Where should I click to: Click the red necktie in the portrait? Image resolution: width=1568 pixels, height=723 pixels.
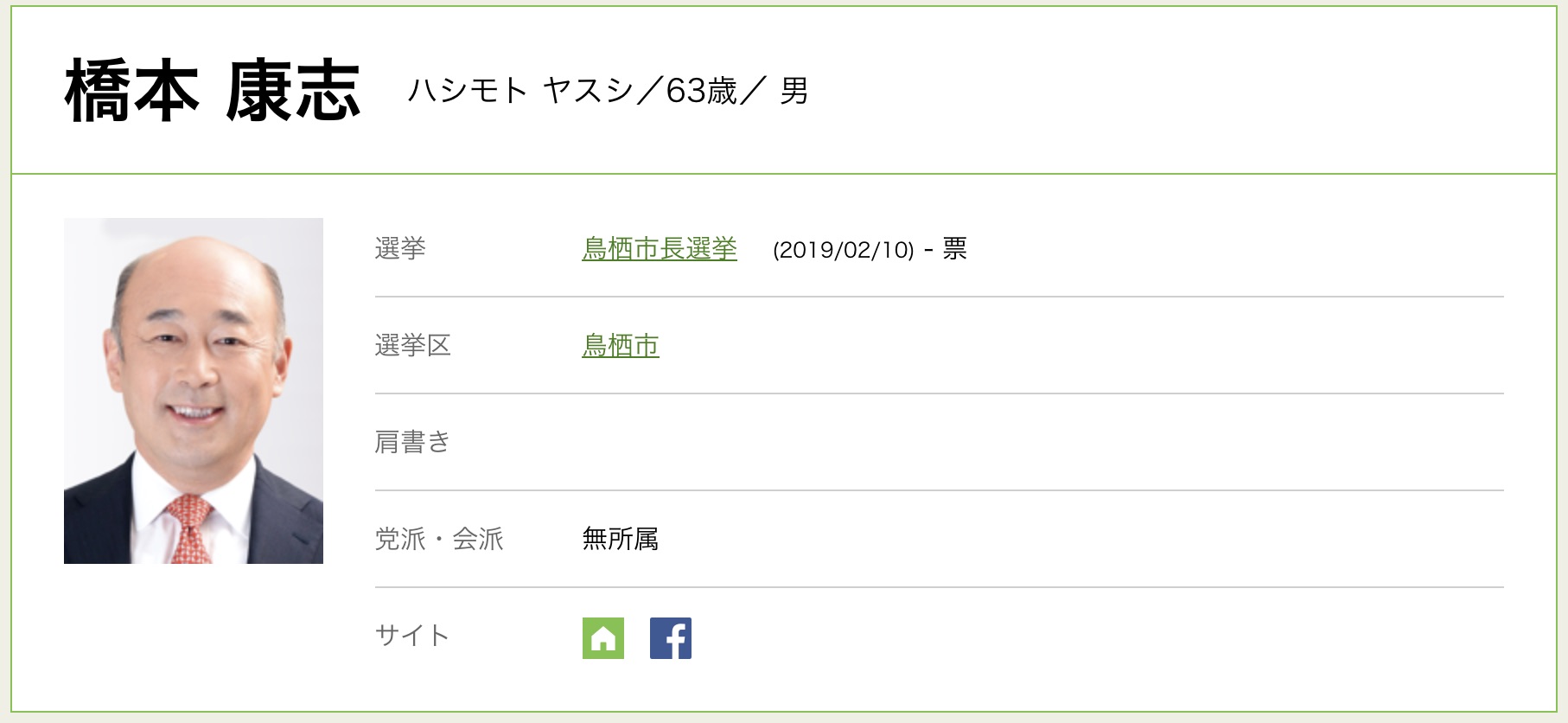click(x=190, y=528)
